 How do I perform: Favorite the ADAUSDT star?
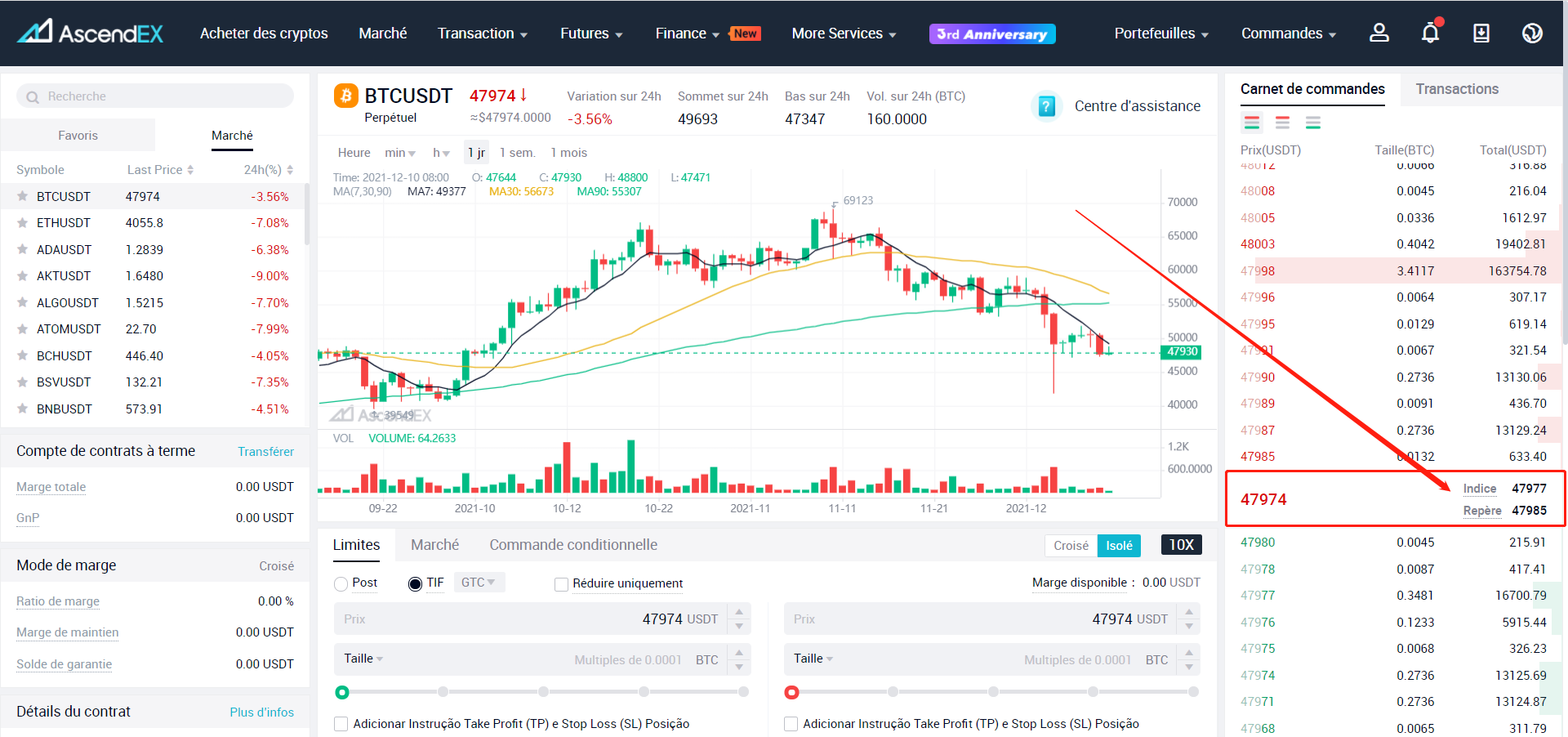pyautogui.click(x=23, y=249)
